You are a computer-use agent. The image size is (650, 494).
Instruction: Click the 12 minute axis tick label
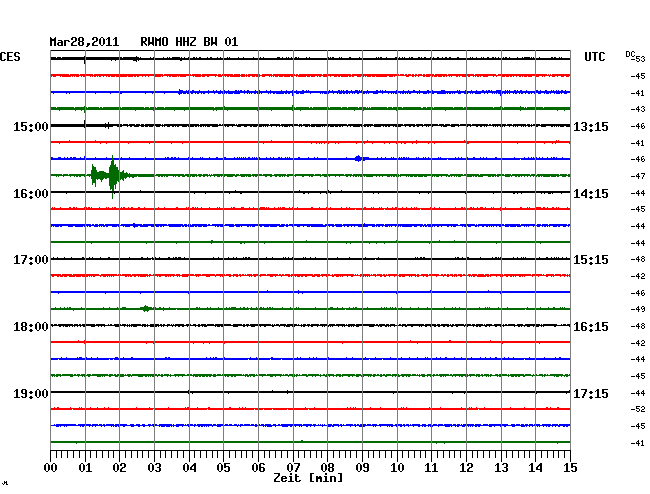[x=466, y=467]
